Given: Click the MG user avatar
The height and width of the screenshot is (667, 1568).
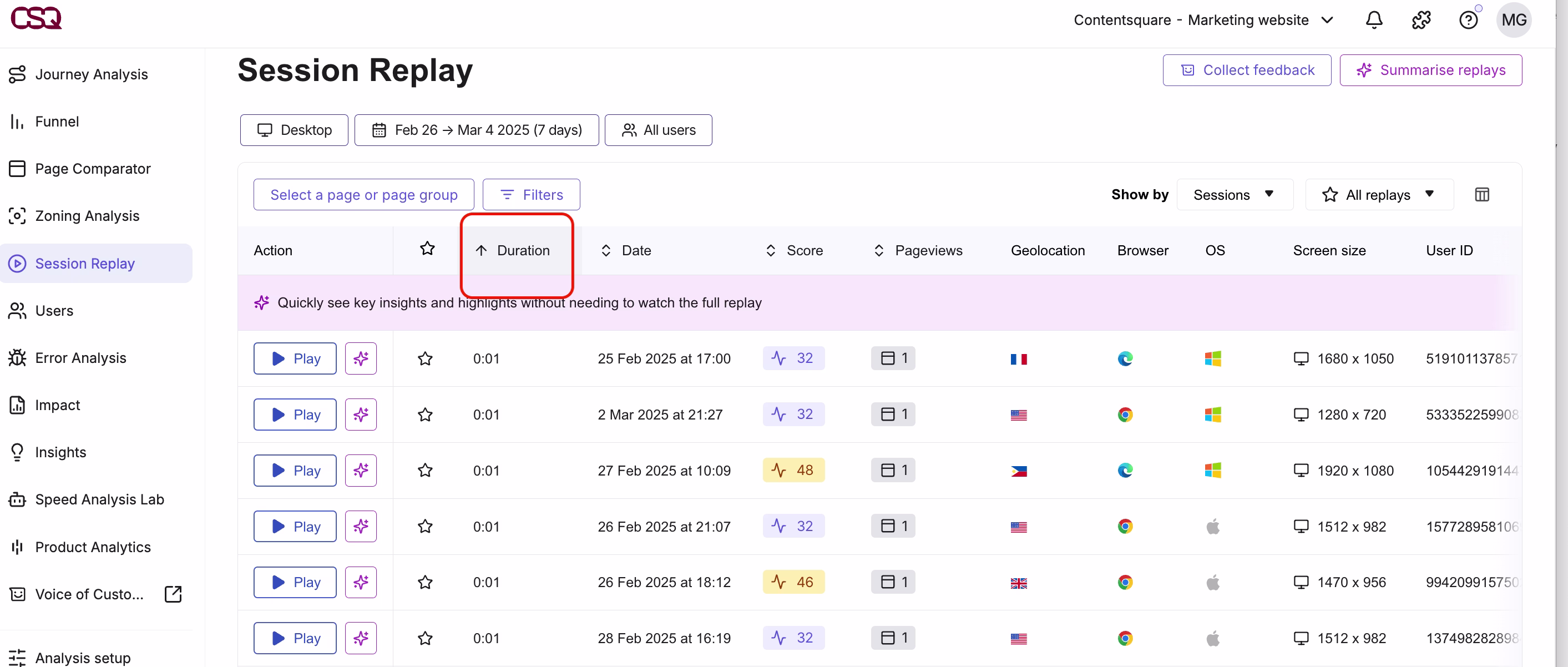Looking at the screenshot, I should click(x=1513, y=20).
